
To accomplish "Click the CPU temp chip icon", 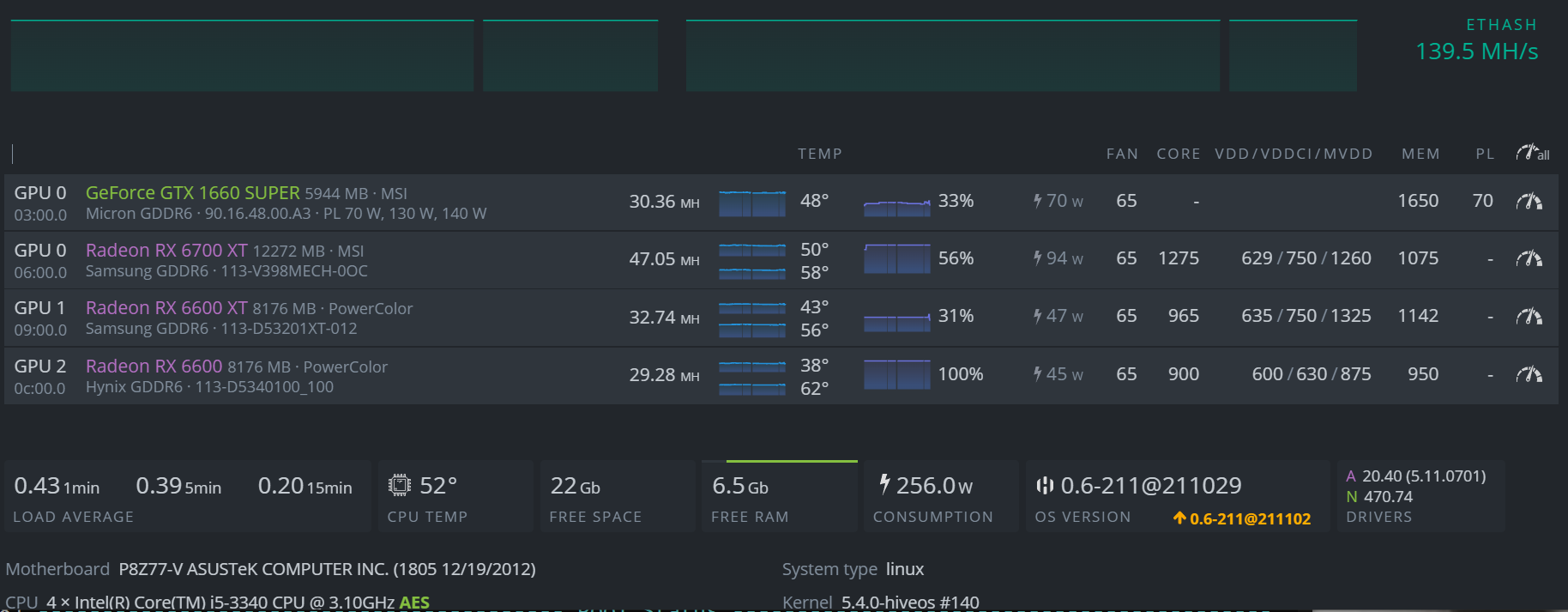I will click(400, 486).
